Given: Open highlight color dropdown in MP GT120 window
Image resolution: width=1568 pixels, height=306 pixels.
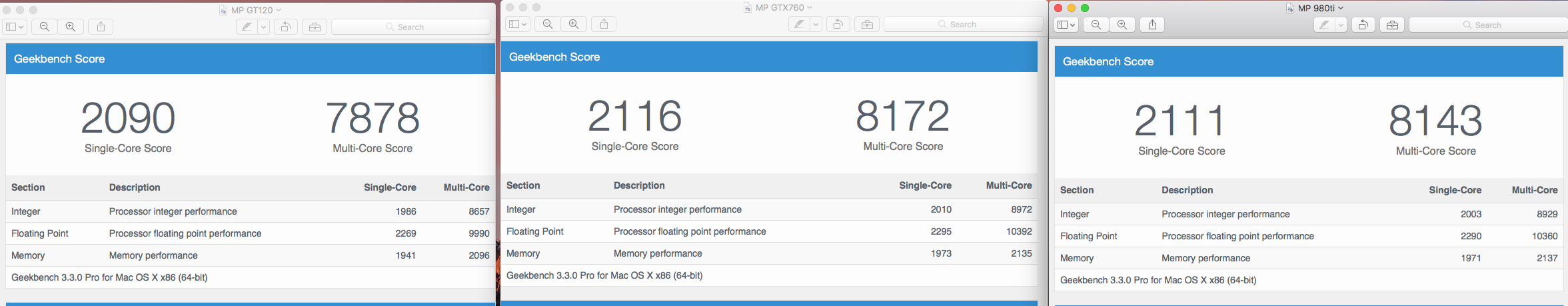Looking at the screenshot, I should tap(264, 27).
